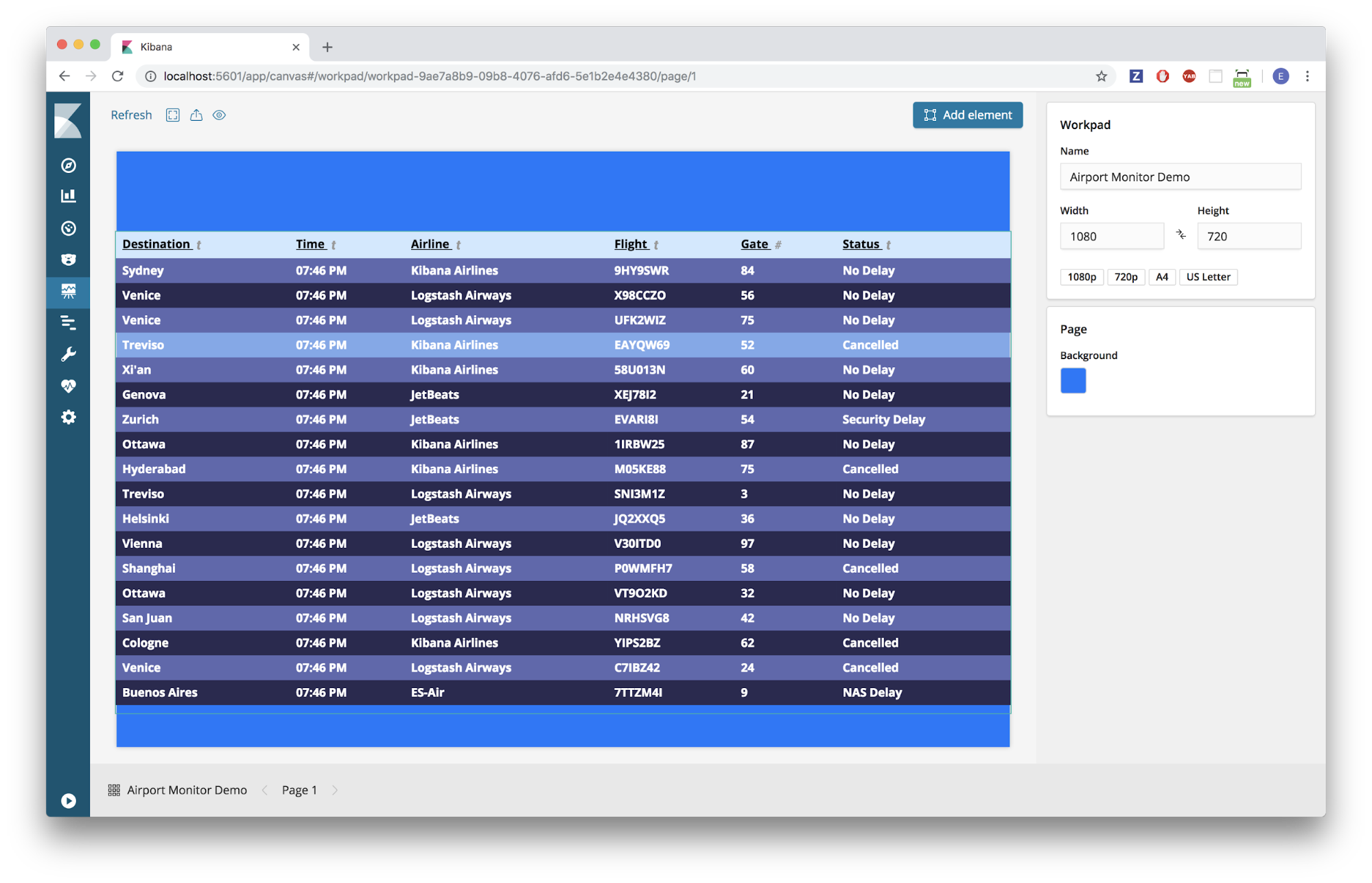This screenshot has width=1372, height=883.
Task: Open Airport Monitor Demo workpad list
Action: [x=178, y=790]
